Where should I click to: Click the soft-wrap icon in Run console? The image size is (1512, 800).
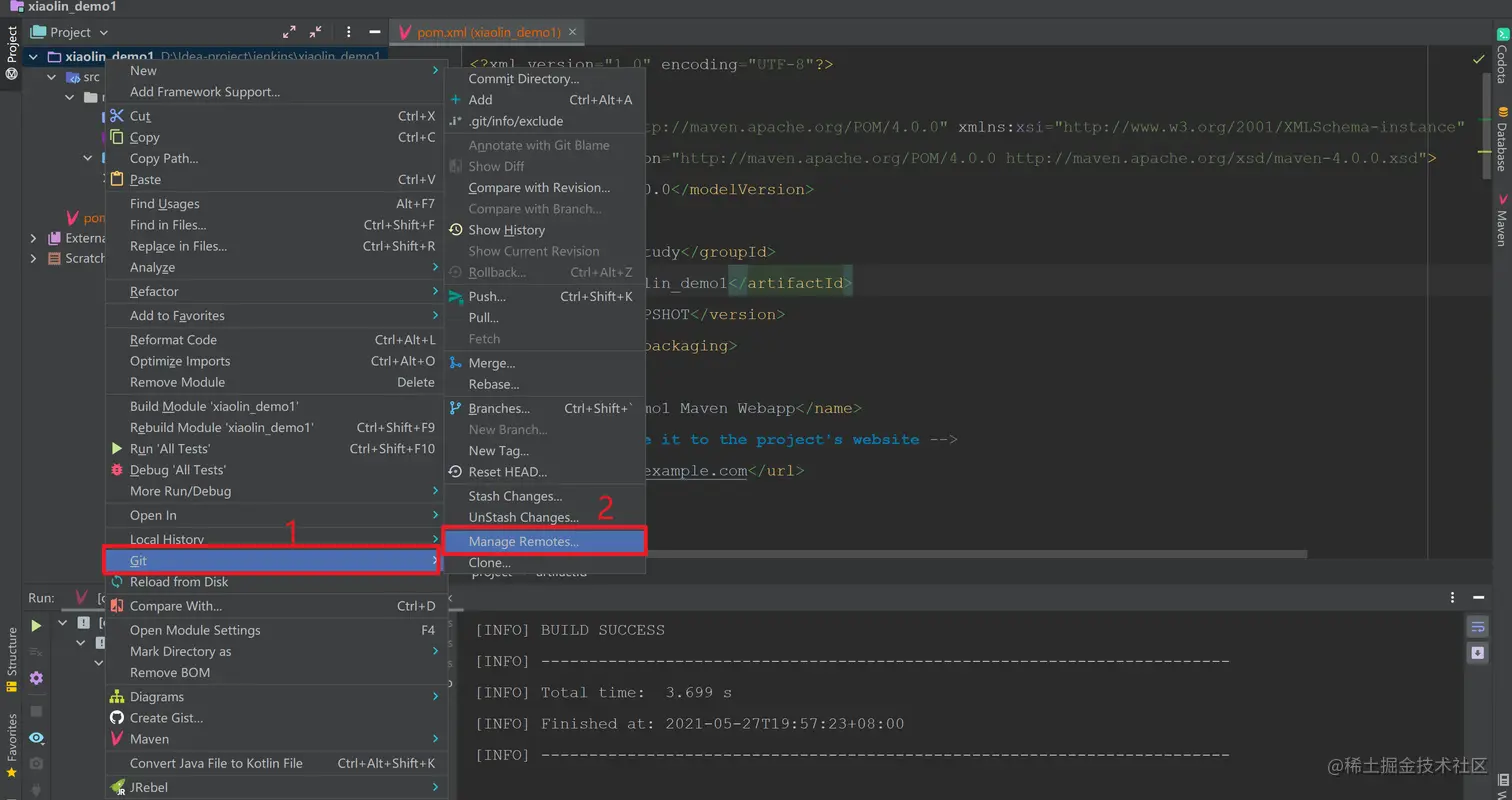(1478, 627)
